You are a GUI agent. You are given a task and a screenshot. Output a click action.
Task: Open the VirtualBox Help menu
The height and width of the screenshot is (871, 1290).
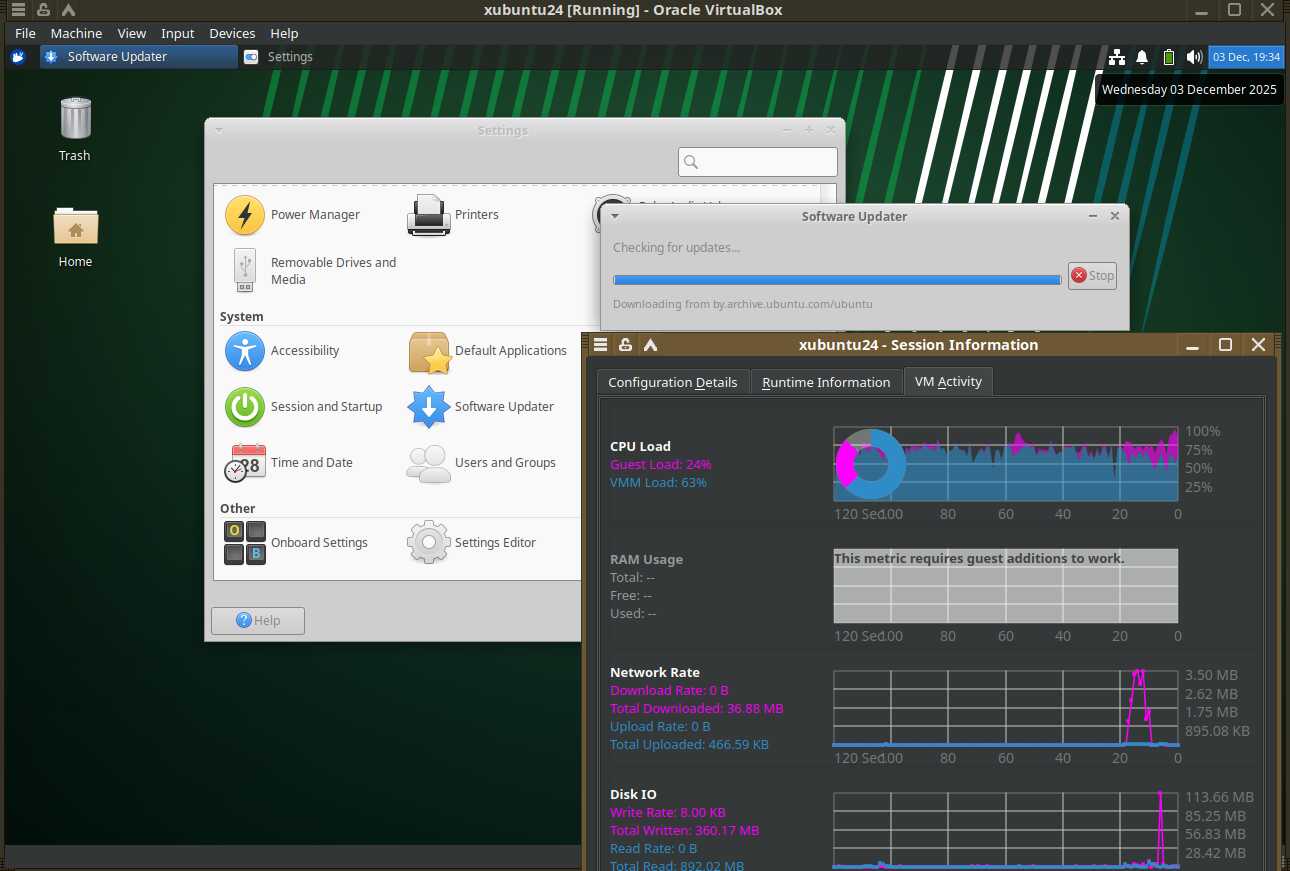(x=284, y=33)
